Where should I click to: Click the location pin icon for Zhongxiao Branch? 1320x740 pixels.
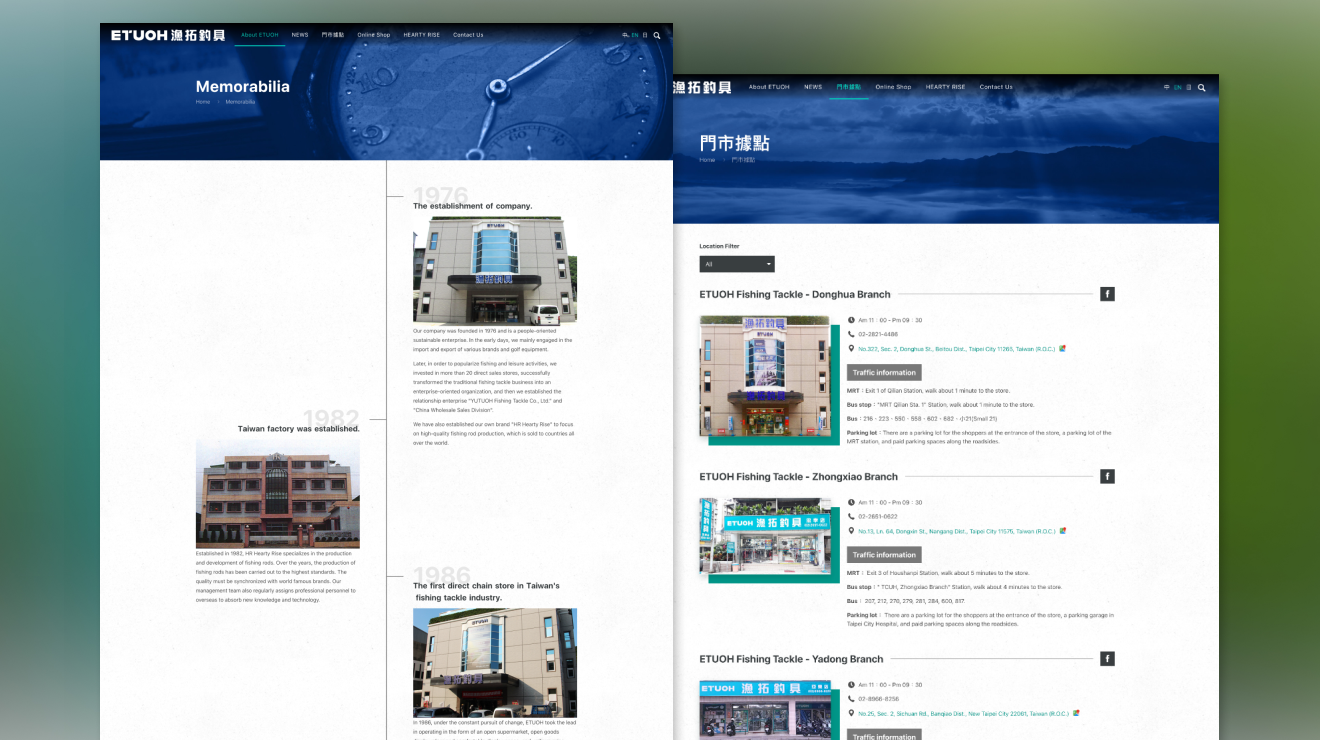(x=851, y=531)
